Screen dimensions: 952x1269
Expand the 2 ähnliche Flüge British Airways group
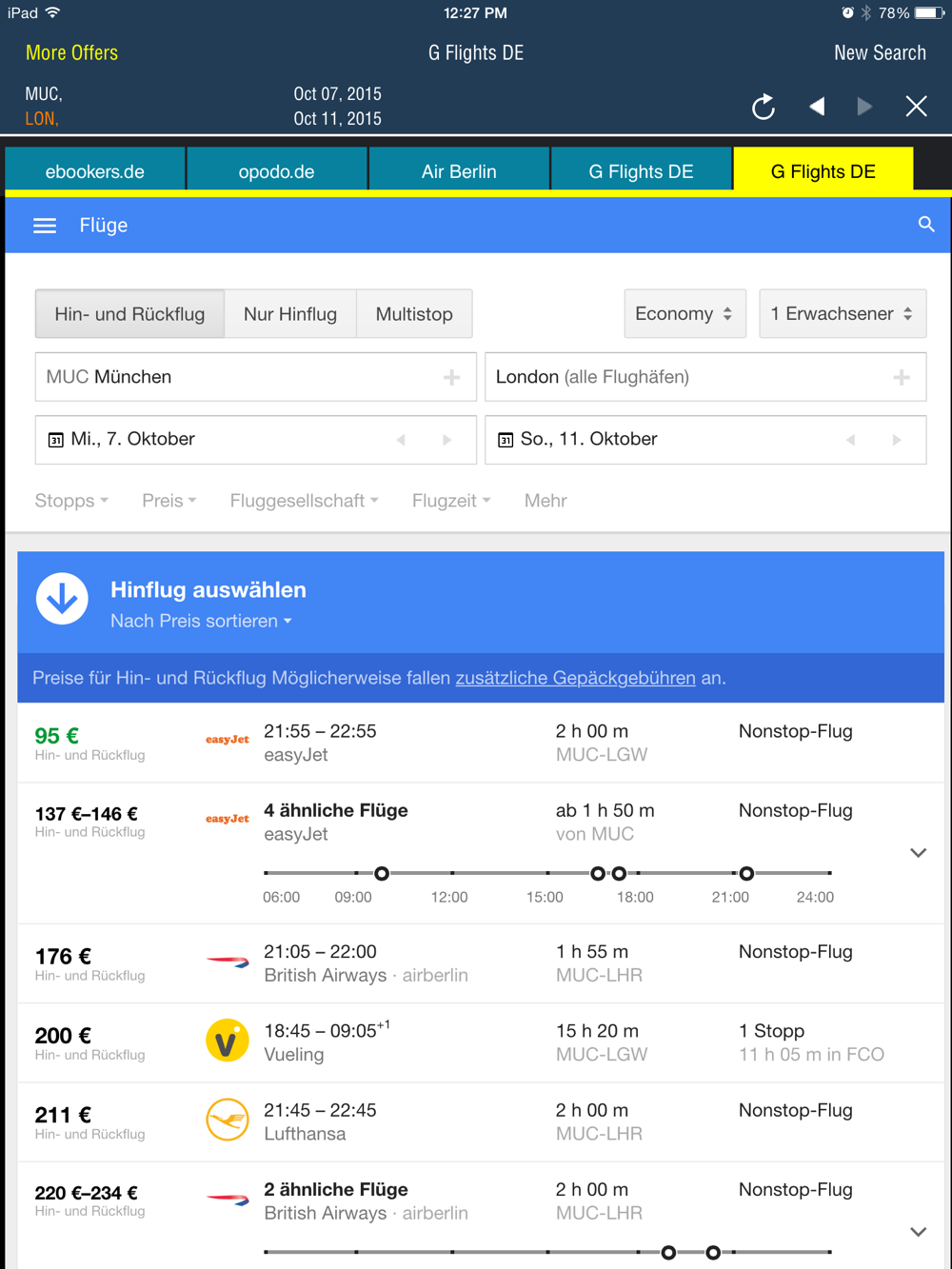(x=918, y=1232)
